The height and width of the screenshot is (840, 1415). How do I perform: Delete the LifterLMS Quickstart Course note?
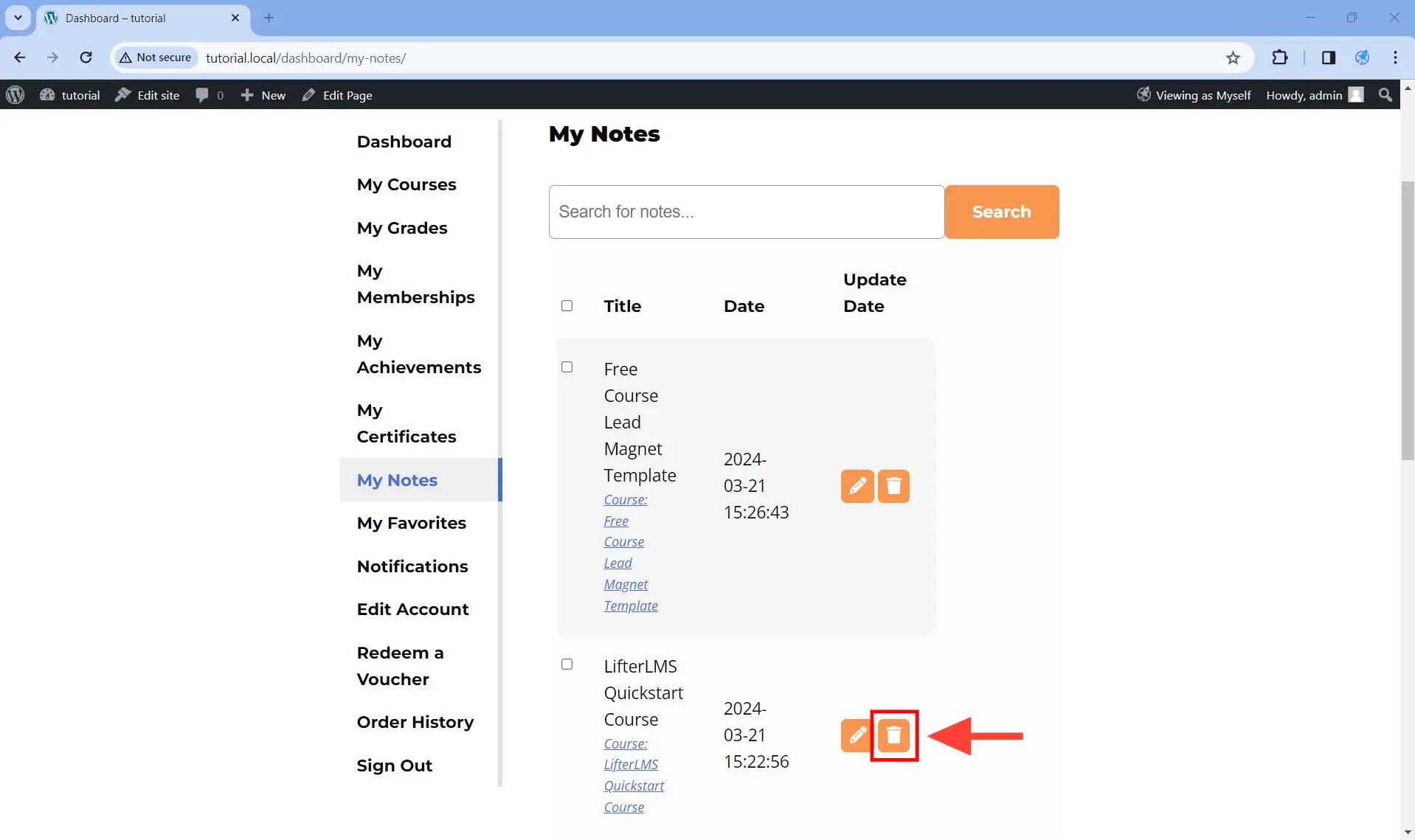893,735
